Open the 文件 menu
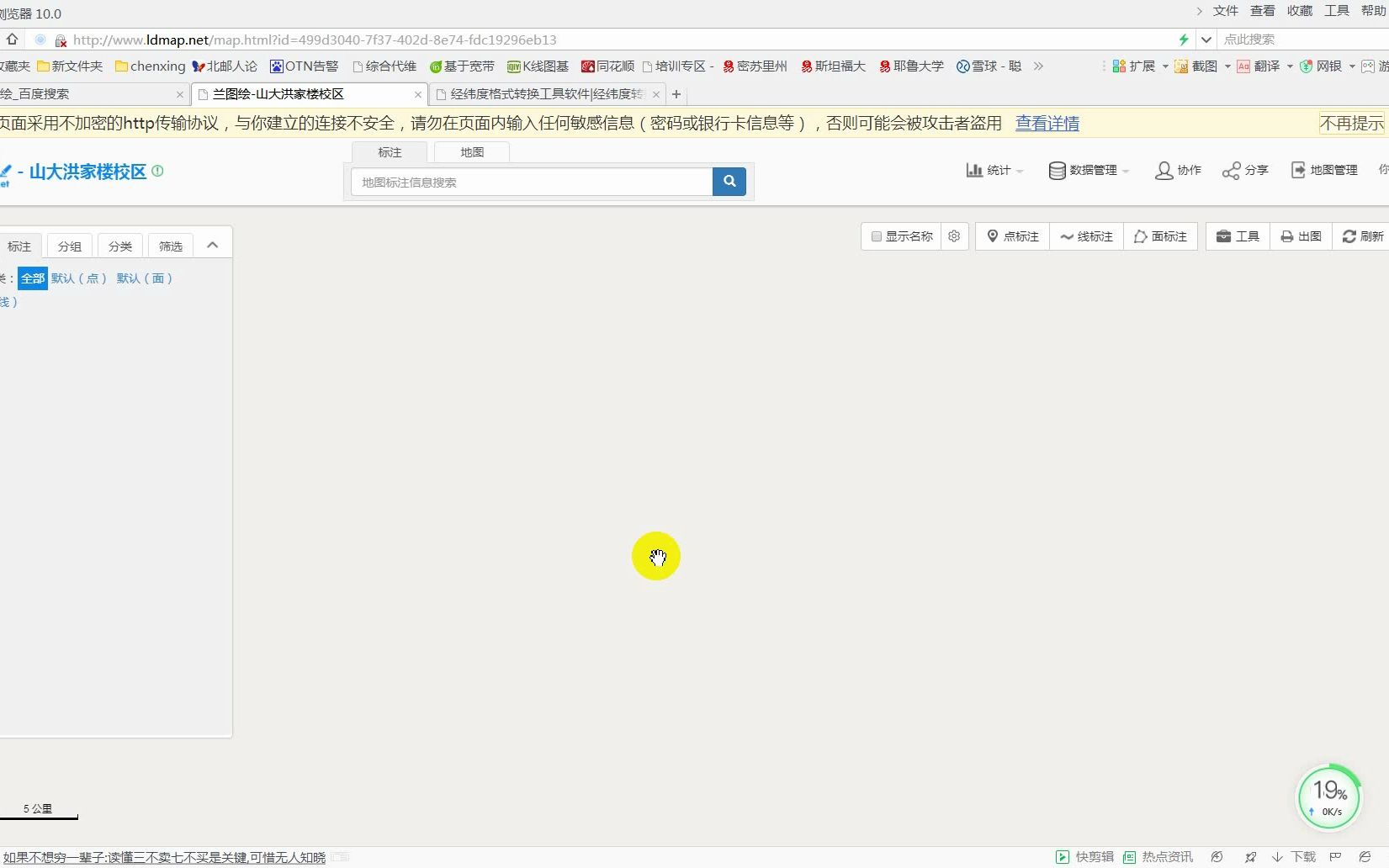The height and width of the screenshot is (868, 1389). point(1225,11)
